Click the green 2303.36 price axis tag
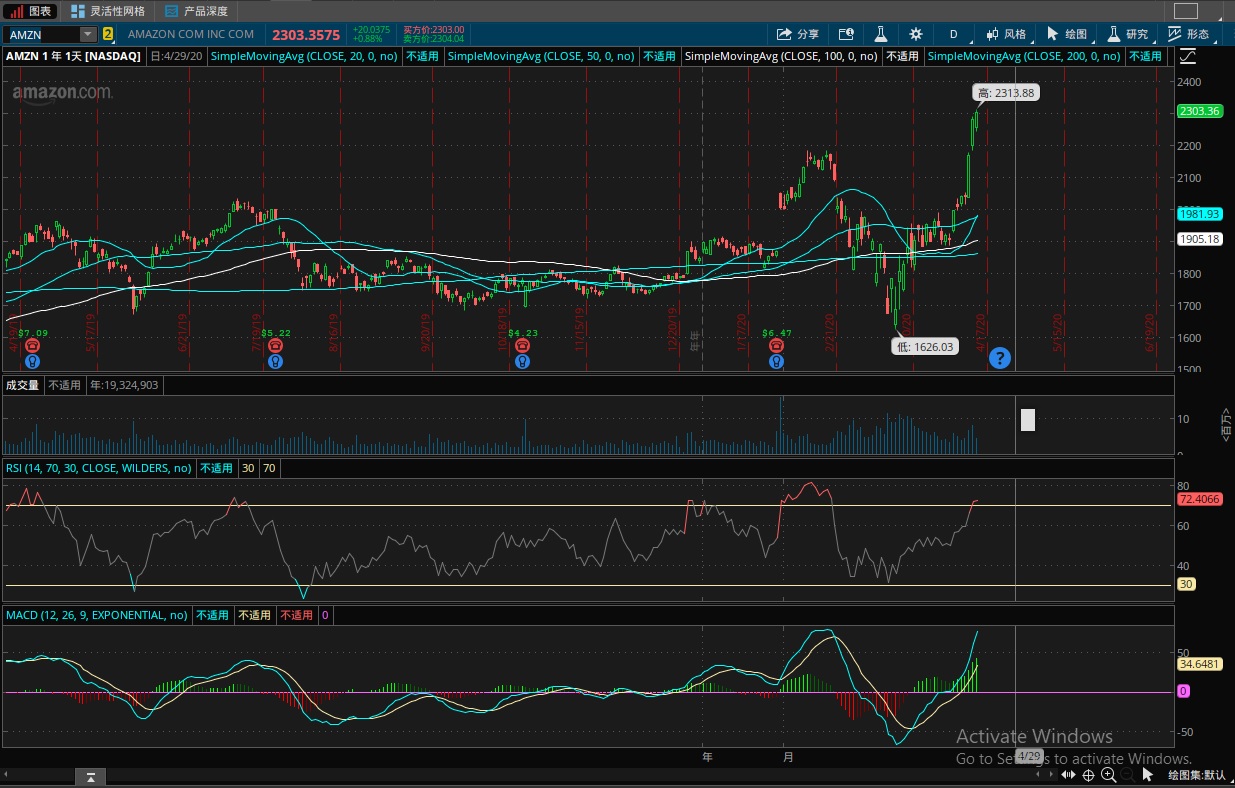The image size is (1235, 788). coord(1199,111)
